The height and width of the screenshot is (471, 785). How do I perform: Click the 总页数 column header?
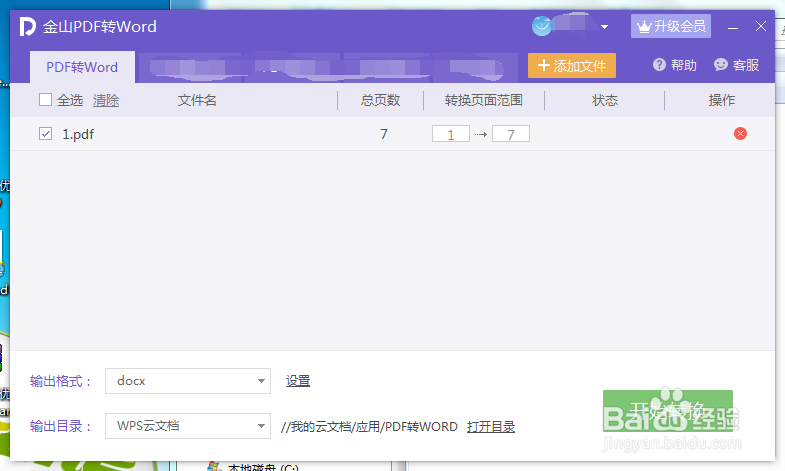tap(380, 100)
